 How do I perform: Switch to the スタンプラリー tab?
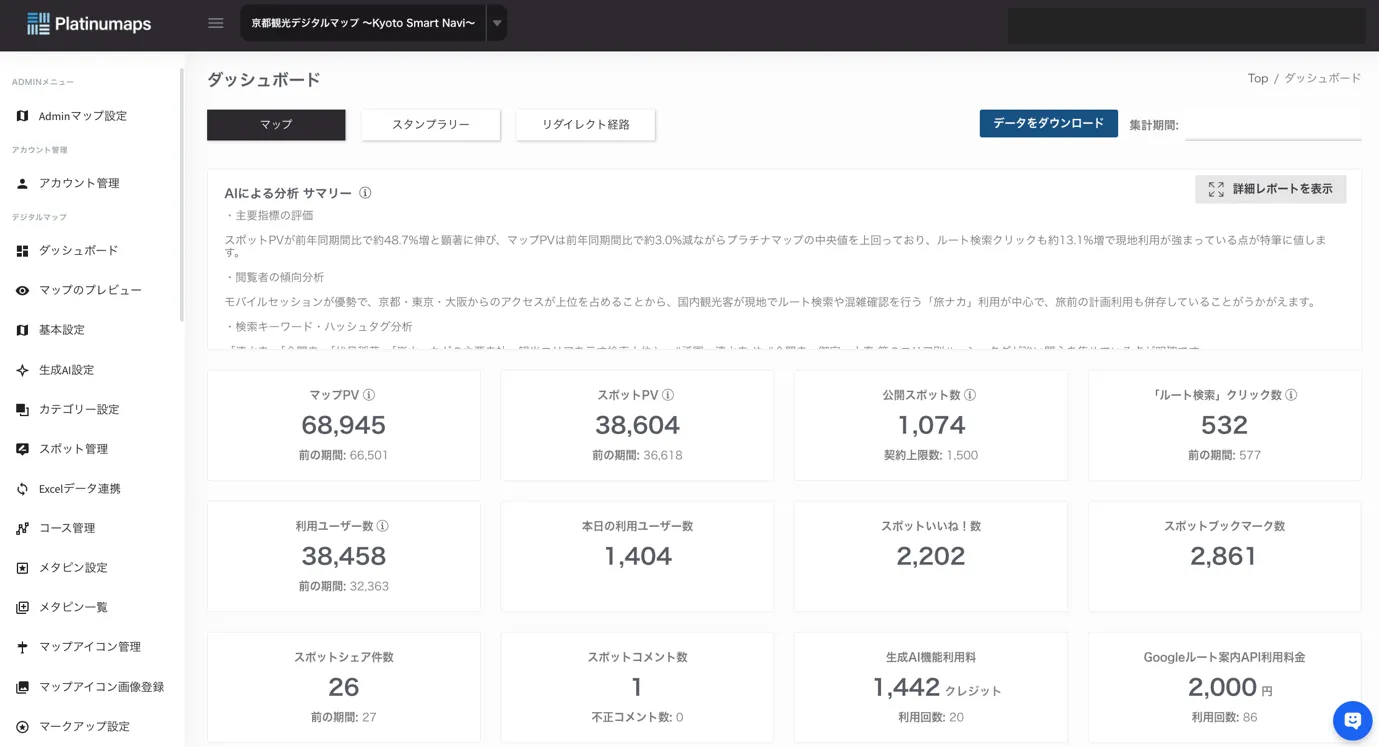click(x=431, y=125)
